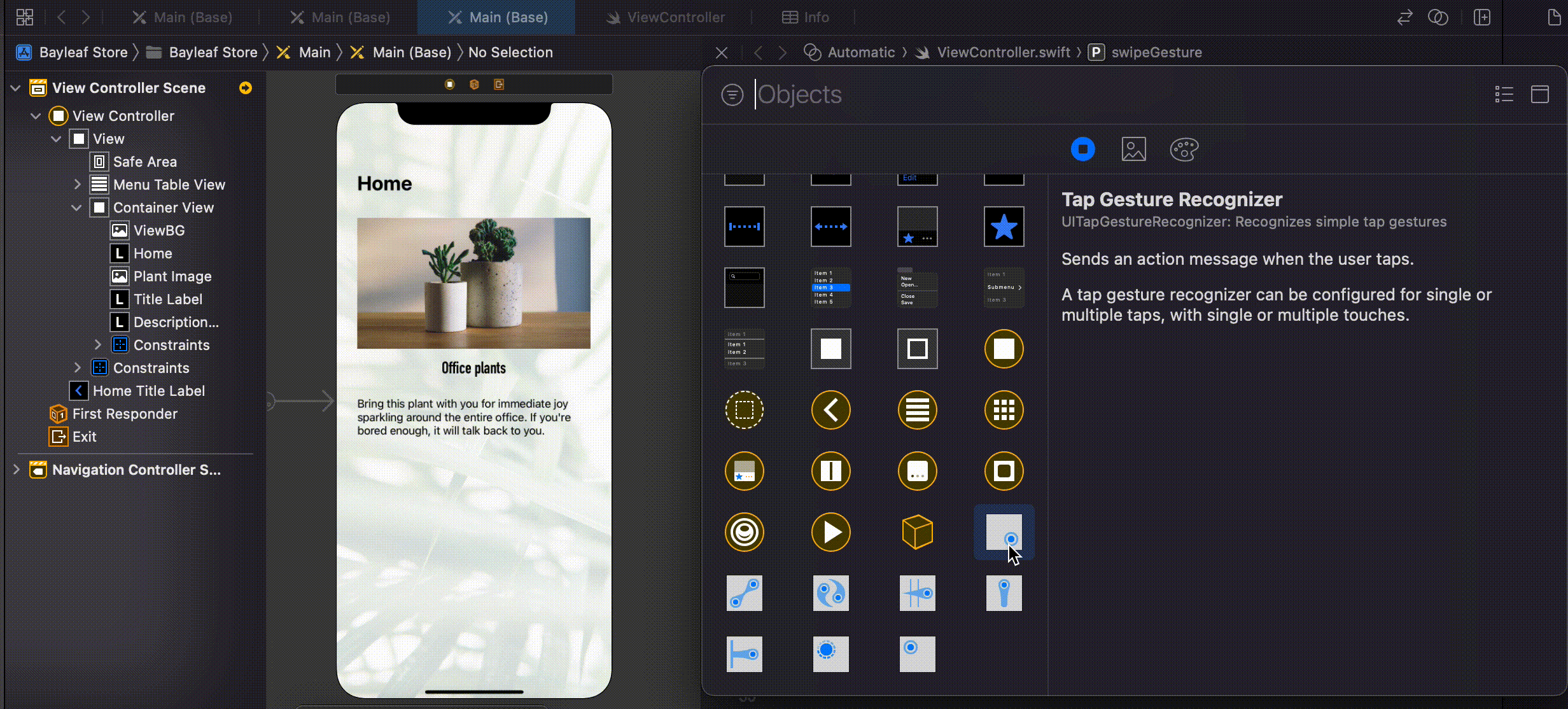Select the Objects library filled circle tab
This screenshot has height=709, width=1568.
tap(1082, 150)
